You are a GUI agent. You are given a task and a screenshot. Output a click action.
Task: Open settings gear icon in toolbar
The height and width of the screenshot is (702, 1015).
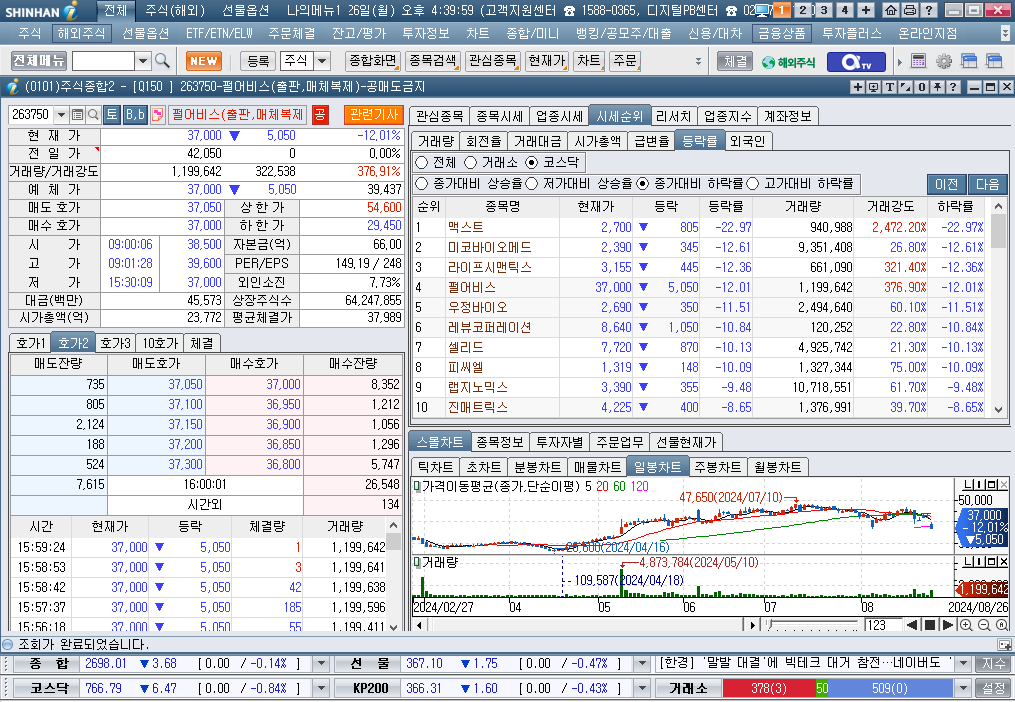(x=944, y=61)
